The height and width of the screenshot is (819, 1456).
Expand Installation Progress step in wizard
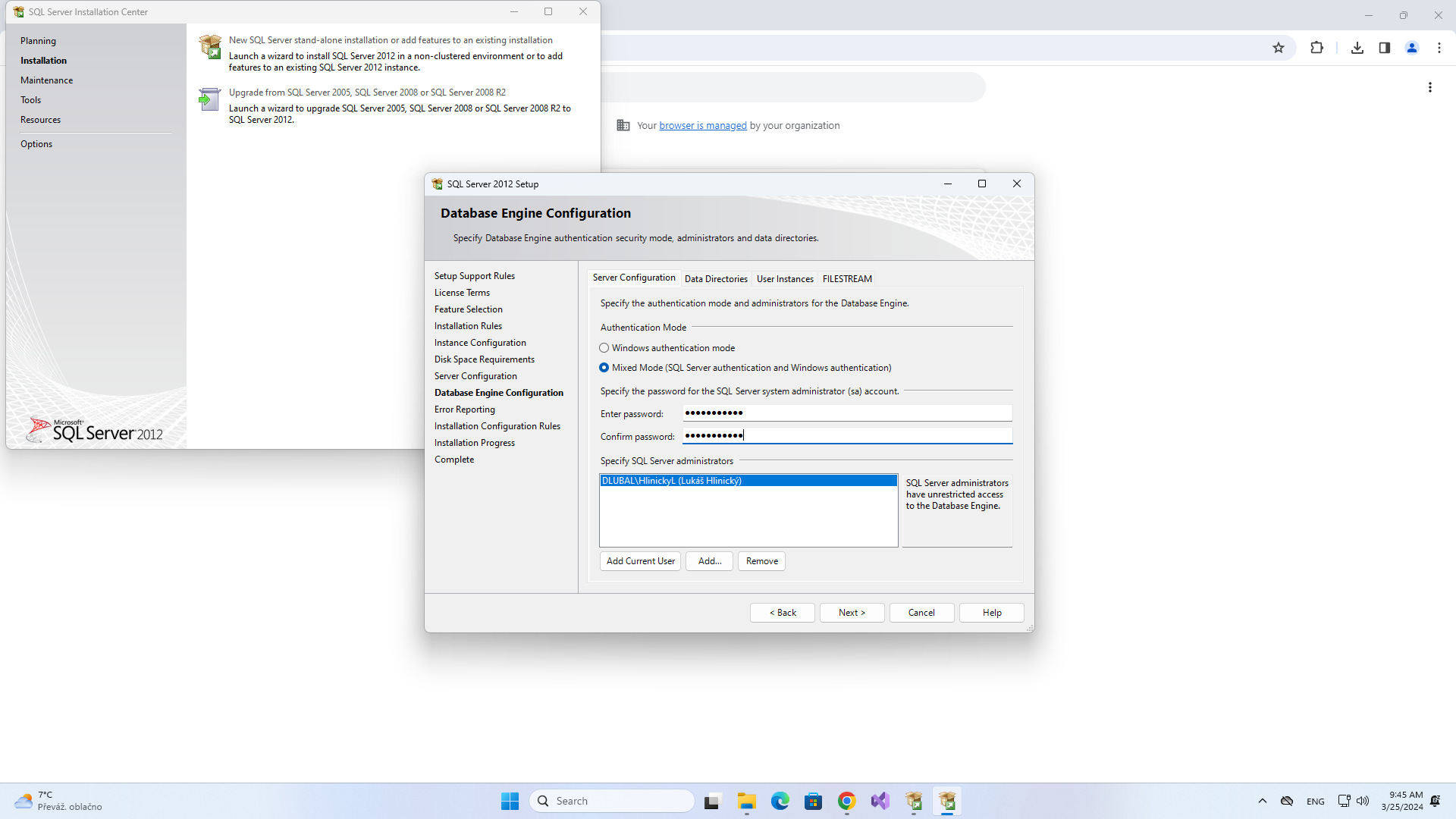(x=475, y=442)
